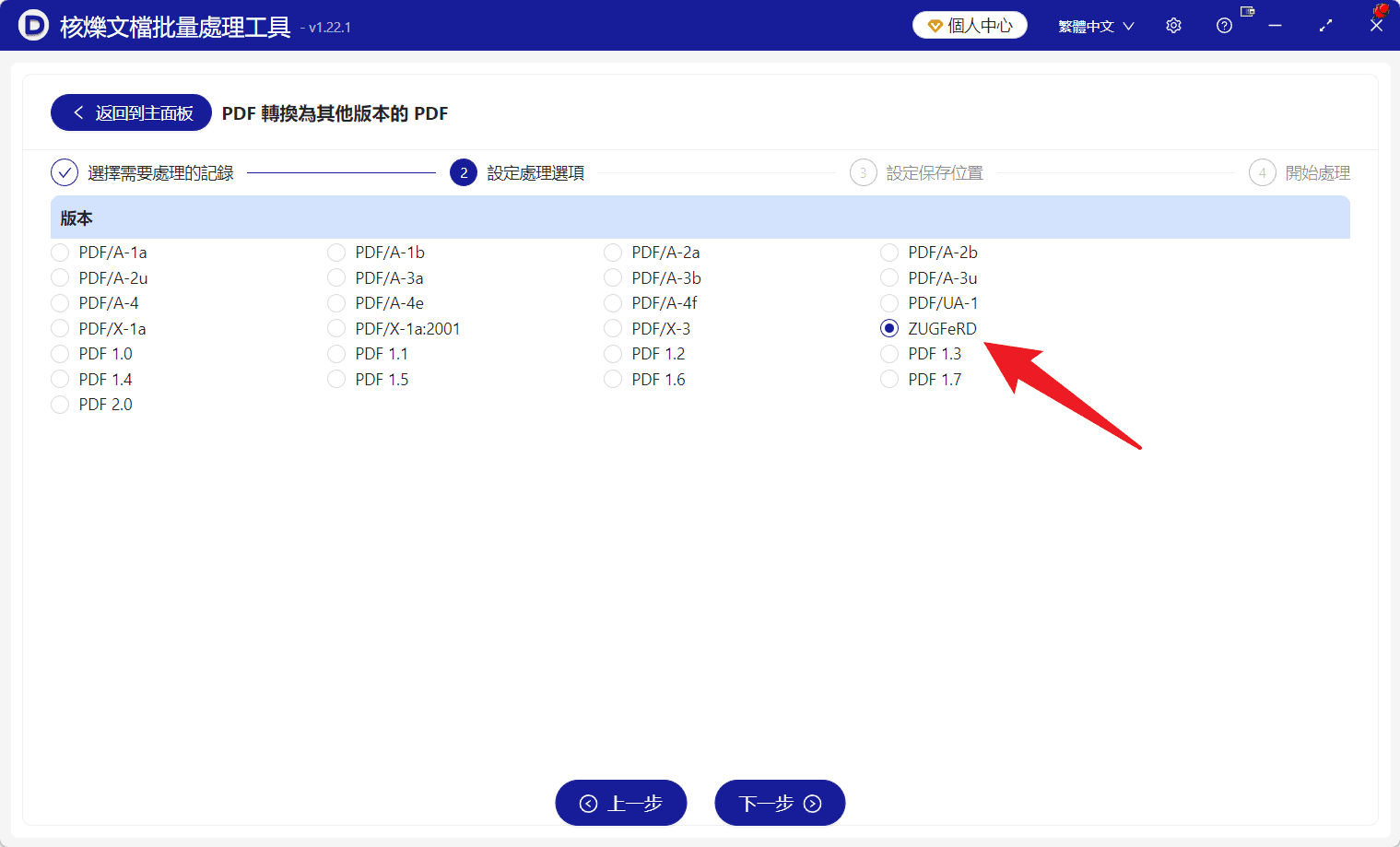The width and height of the screenshot is (1400, 847).
Task: Minimize the application window
Action: tap(1275, 26)
